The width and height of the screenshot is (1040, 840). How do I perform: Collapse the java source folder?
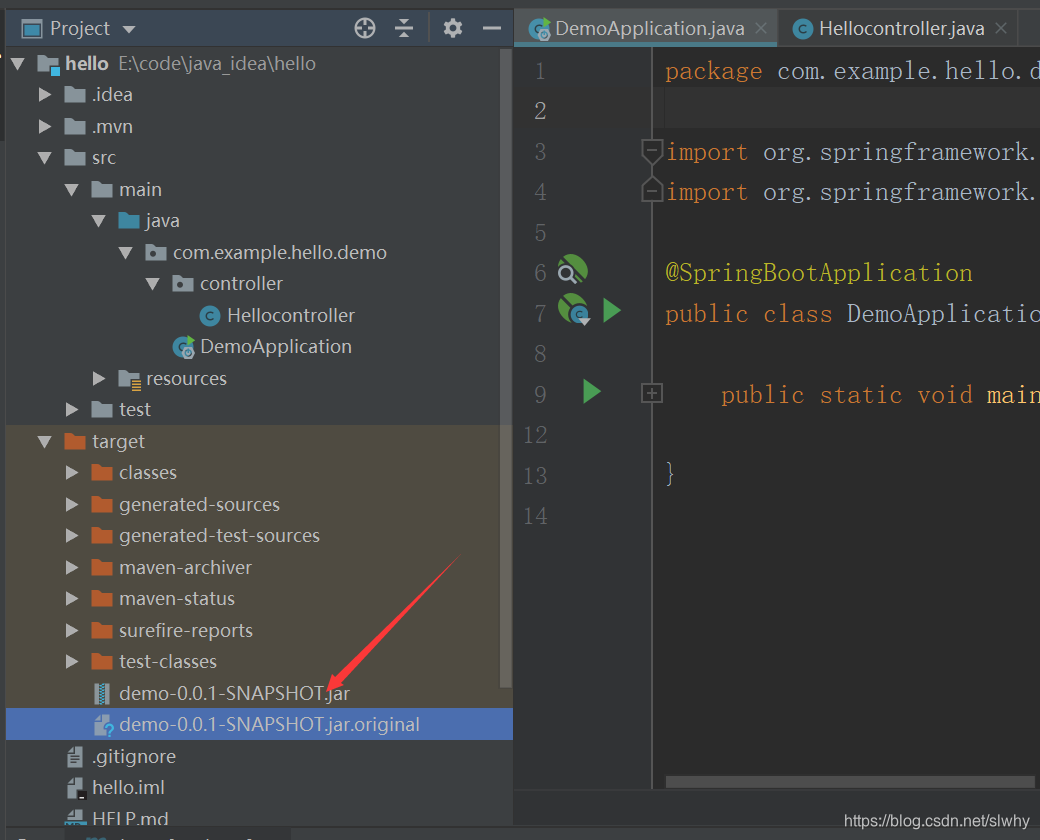[x=99, y=221]
